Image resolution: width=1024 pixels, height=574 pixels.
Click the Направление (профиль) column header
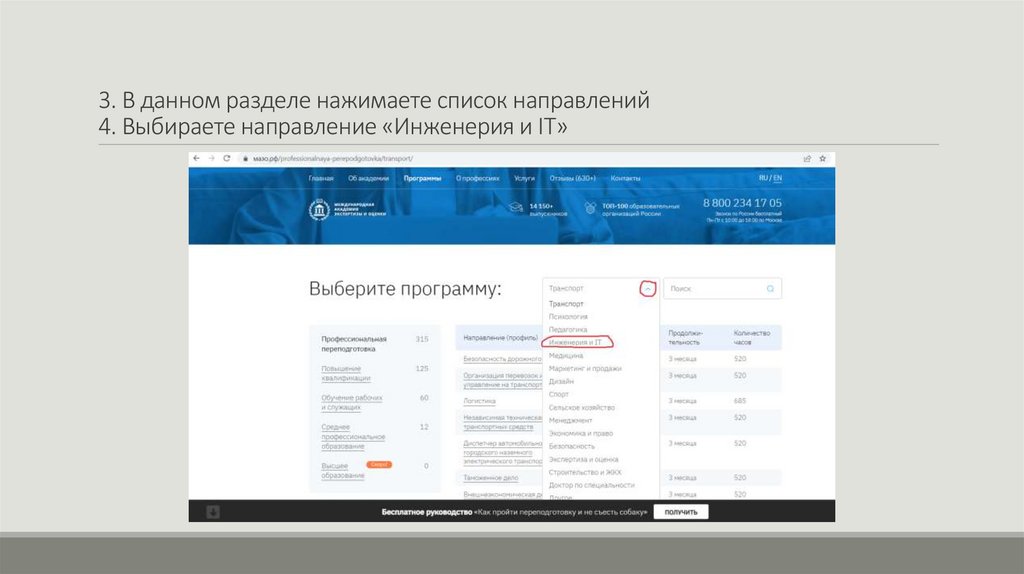coord(500,338)
